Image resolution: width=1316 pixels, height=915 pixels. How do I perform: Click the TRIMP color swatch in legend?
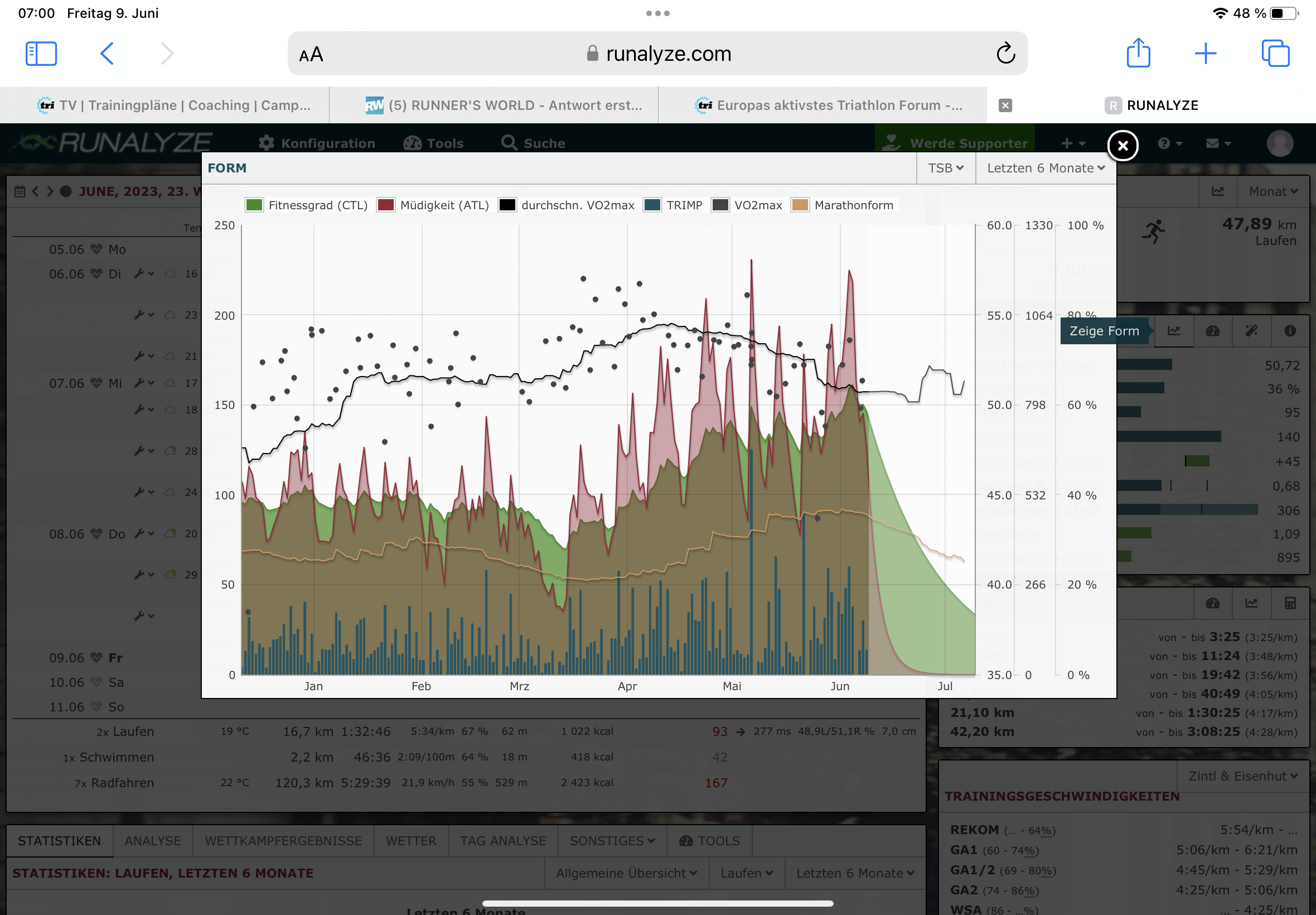coord(652,205)
